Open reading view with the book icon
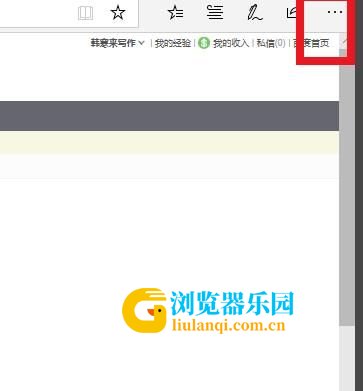363x391 pixels. point(85,14)
